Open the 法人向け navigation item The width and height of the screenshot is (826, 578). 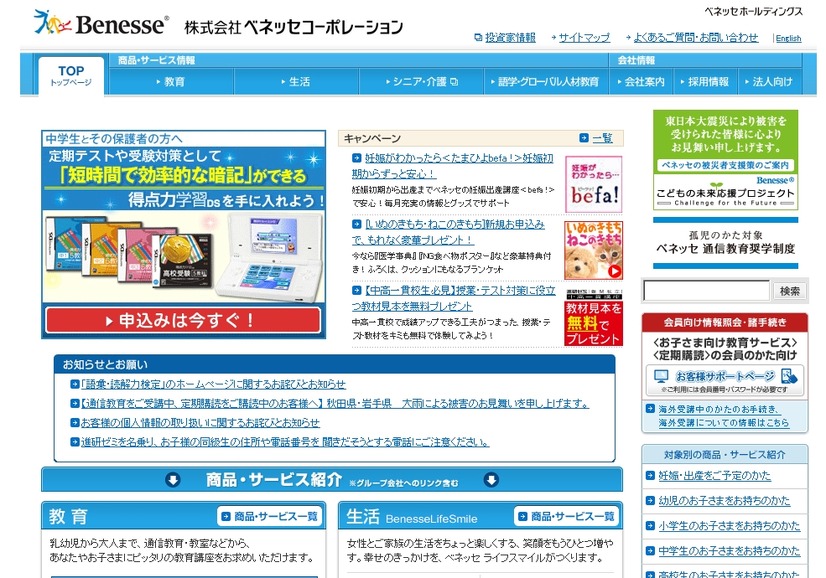tap(768, 82)
